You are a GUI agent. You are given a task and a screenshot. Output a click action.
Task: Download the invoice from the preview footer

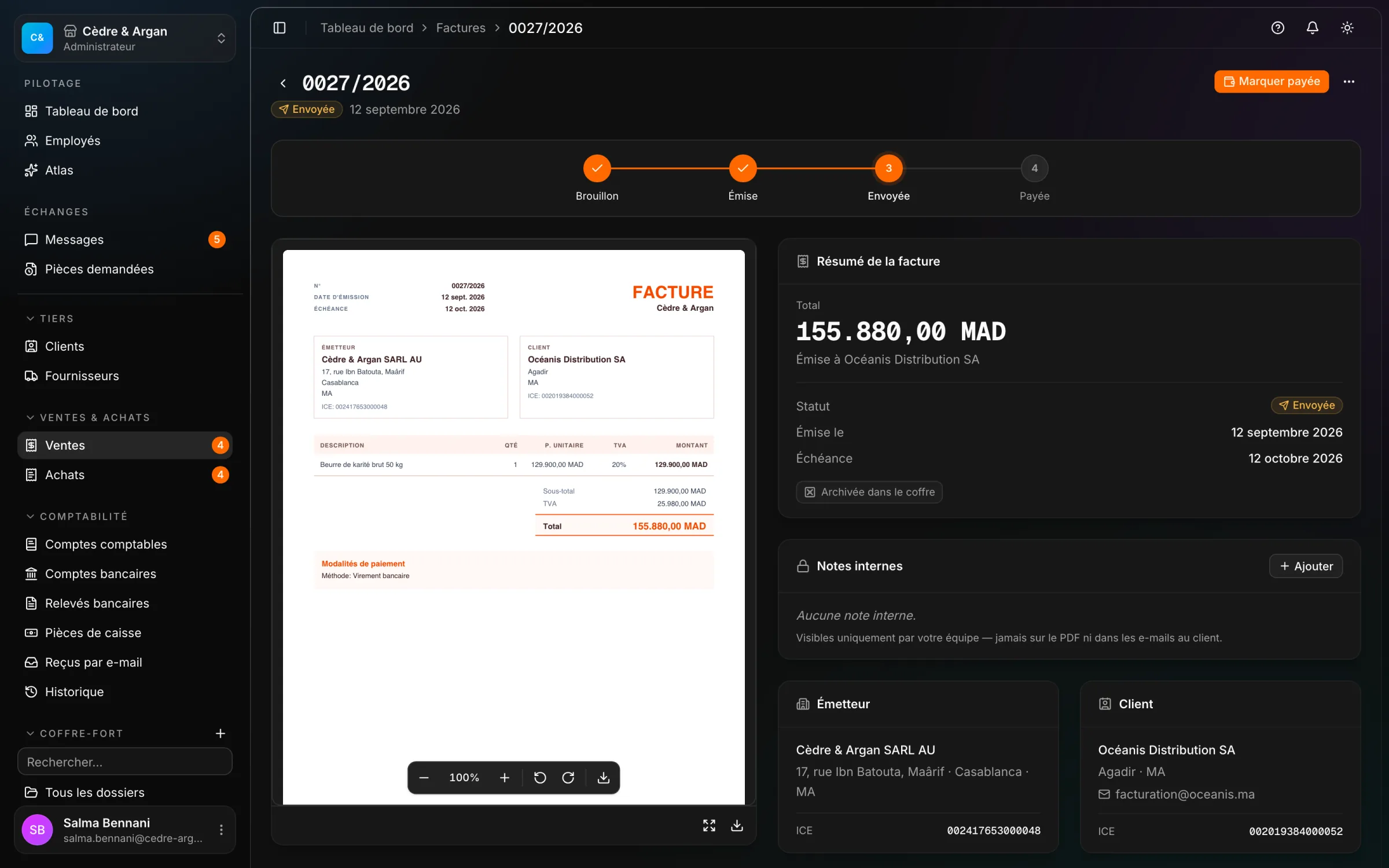[737, 825]
